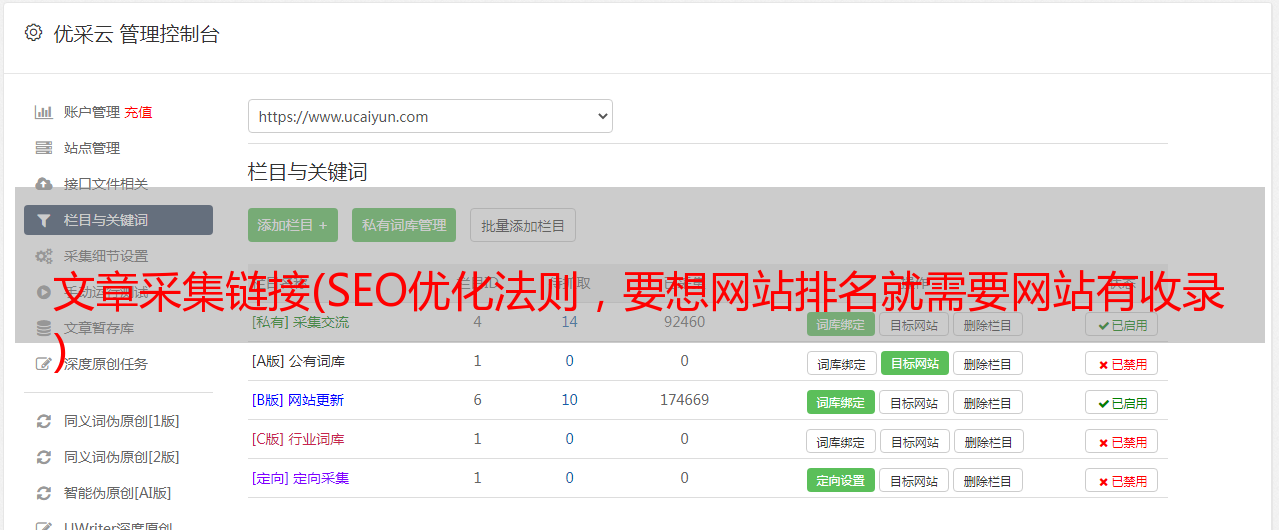Click the value 174669 in the table
This screenshot has height=530, width=1279.
pos(684,400)
